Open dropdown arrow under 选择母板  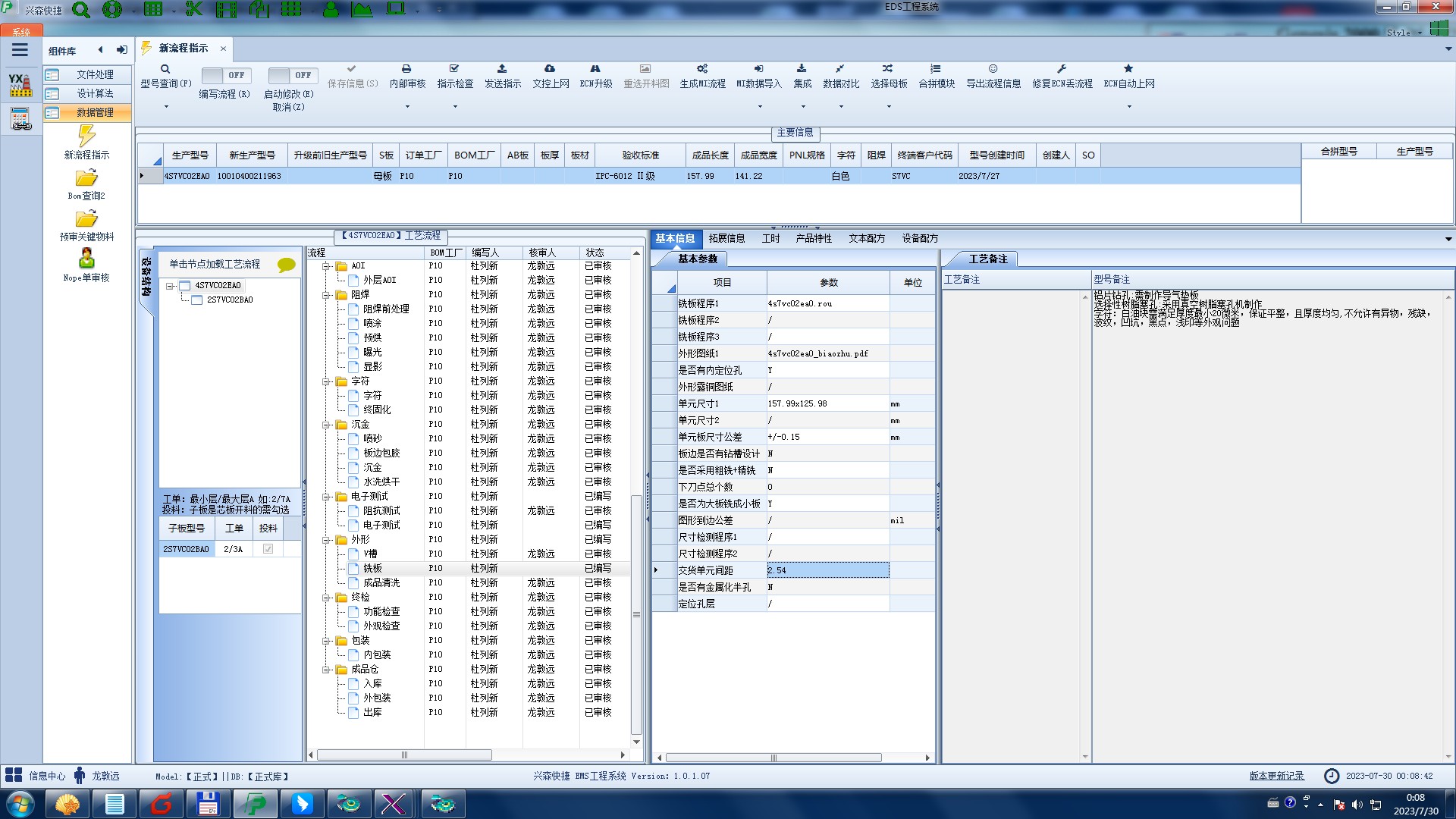pyautogui.click(x=889, y=106)
